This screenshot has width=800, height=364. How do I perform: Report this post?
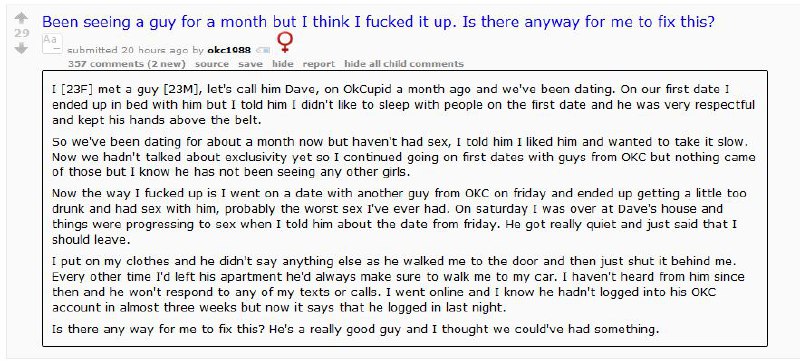[x=319, y=64]
